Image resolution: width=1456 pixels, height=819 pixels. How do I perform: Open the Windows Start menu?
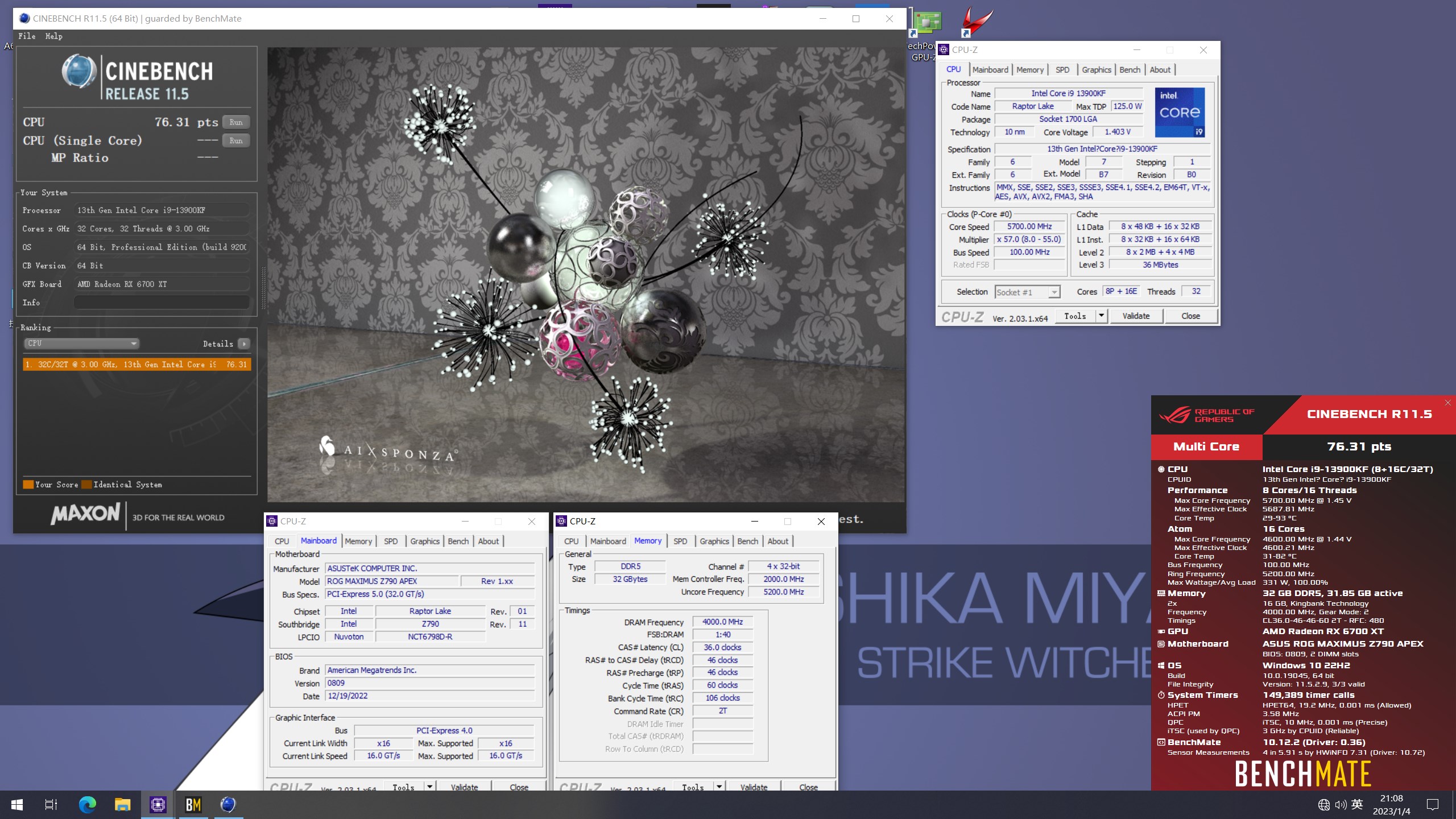tap(17, 805)
